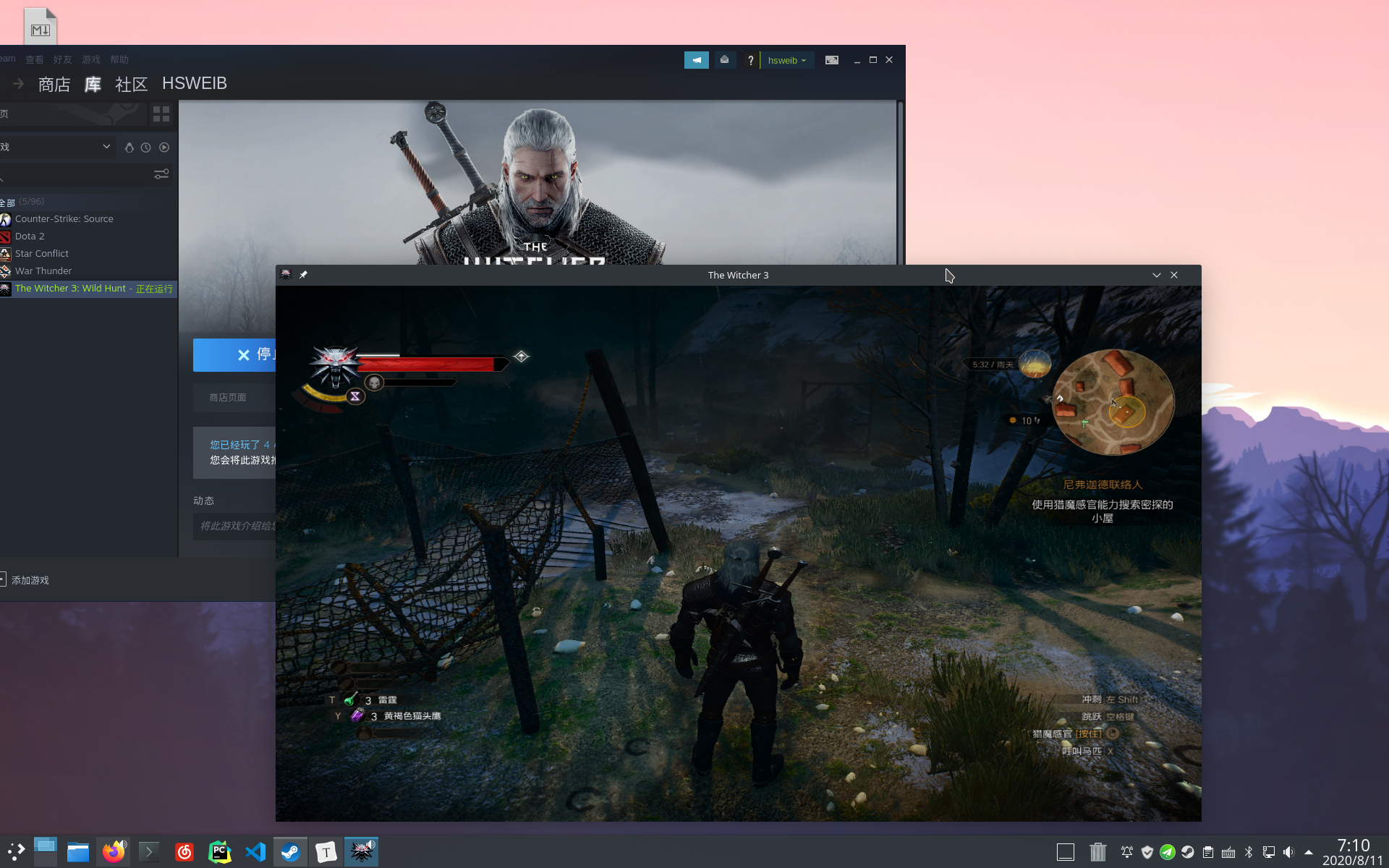Viewport: 1389px width, 868px height.
Task: Open the hsweib account dropdown
Action: [787, 60]
